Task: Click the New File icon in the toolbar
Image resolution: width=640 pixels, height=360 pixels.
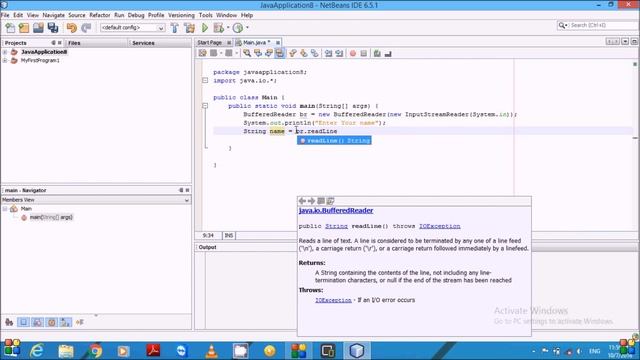Action: pos(10,28)
